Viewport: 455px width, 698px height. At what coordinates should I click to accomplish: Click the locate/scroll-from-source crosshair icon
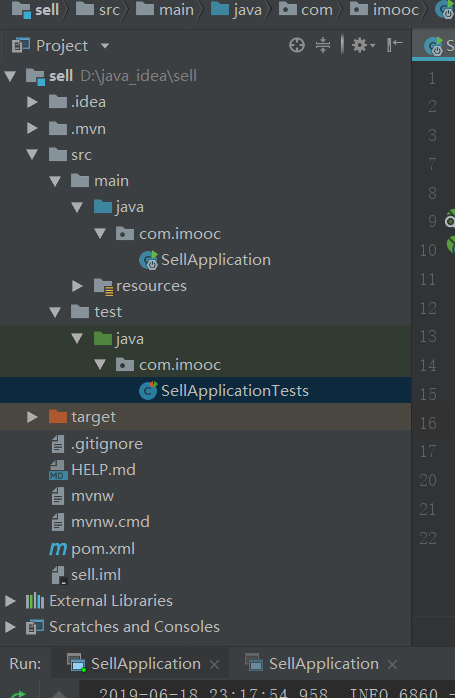[297, 45]
